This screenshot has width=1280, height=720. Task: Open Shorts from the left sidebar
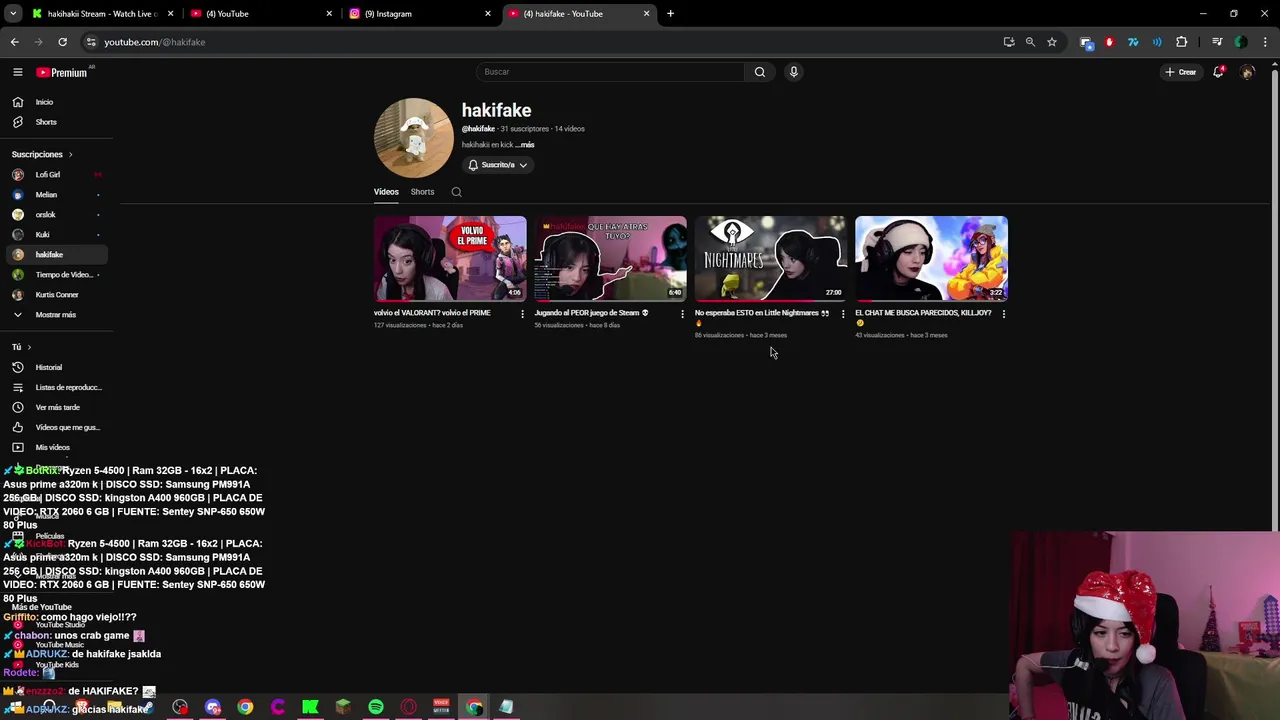tap(56, 122)
